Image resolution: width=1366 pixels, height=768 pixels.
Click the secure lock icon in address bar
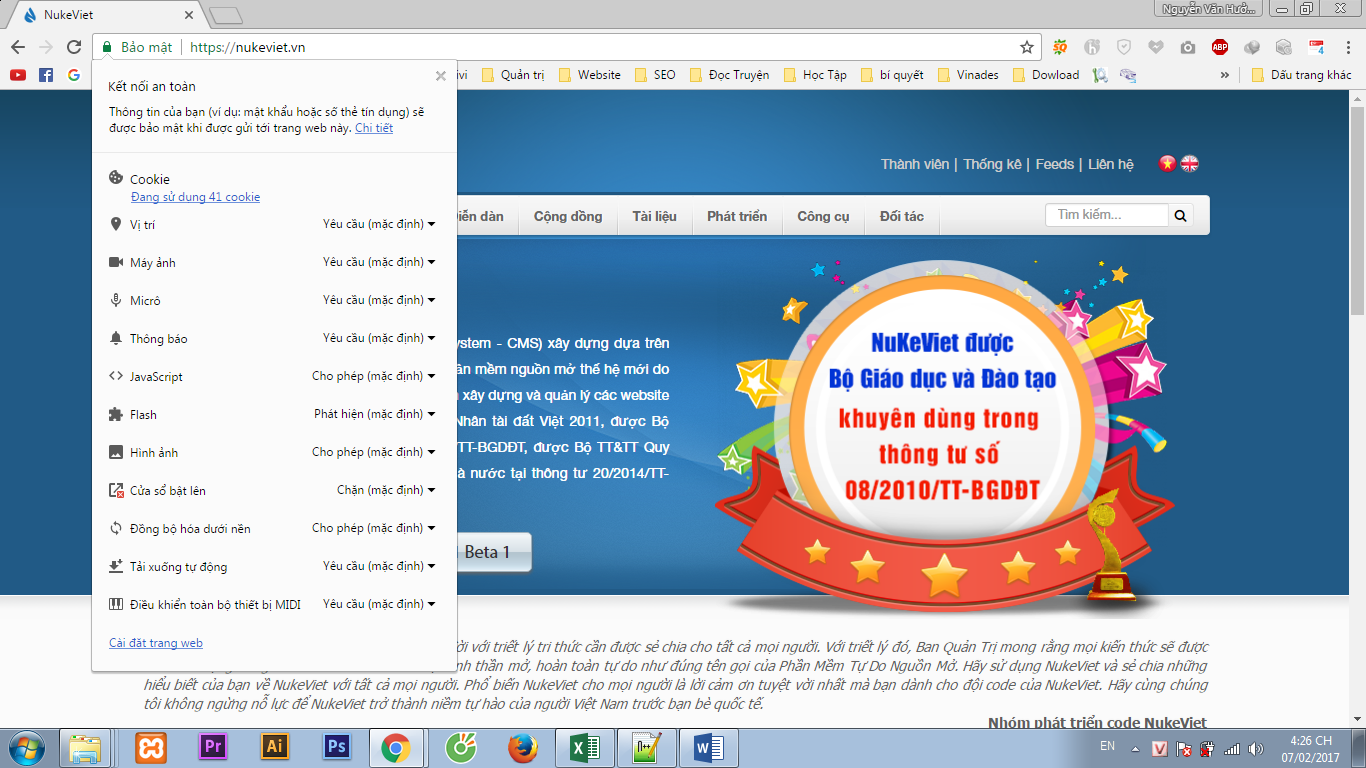click(x=107, y=47)
